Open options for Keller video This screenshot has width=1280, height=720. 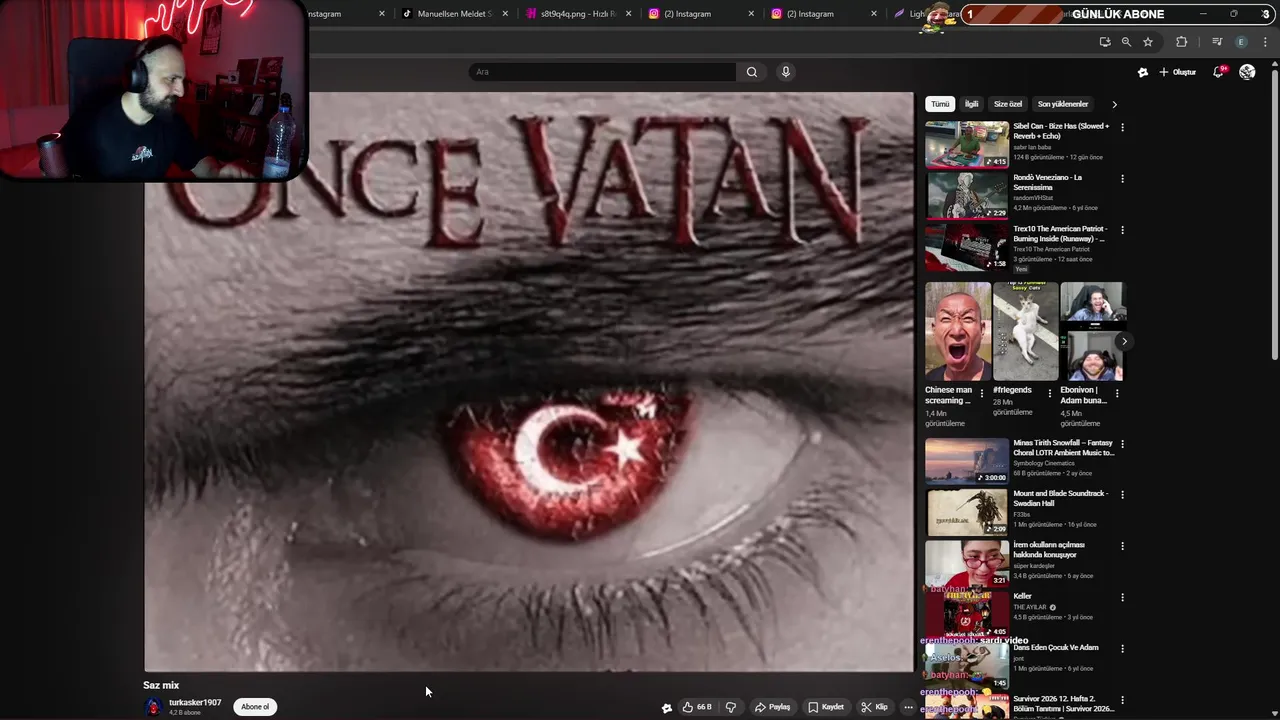click(x=1122, y=598)
